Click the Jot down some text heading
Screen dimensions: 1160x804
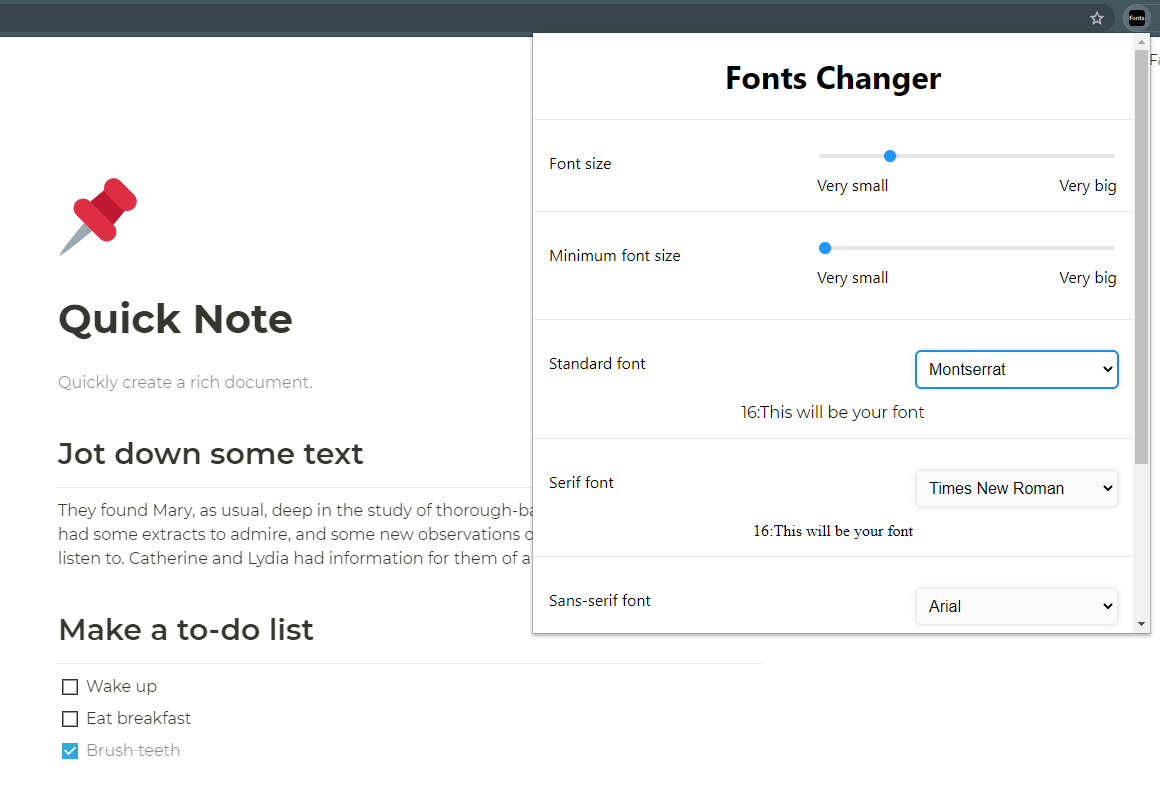click(x=211, y=454)
